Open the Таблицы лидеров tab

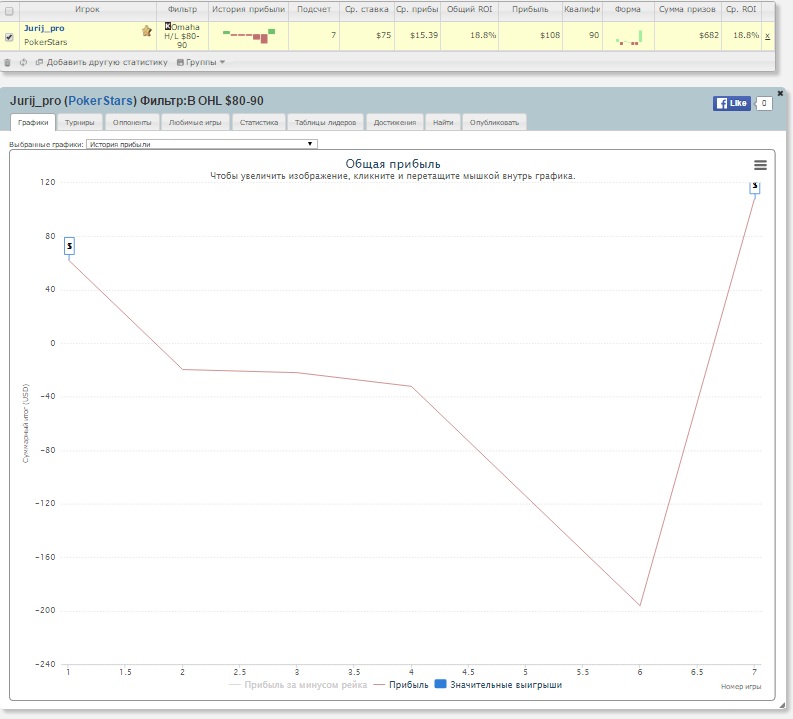[326, 122]
